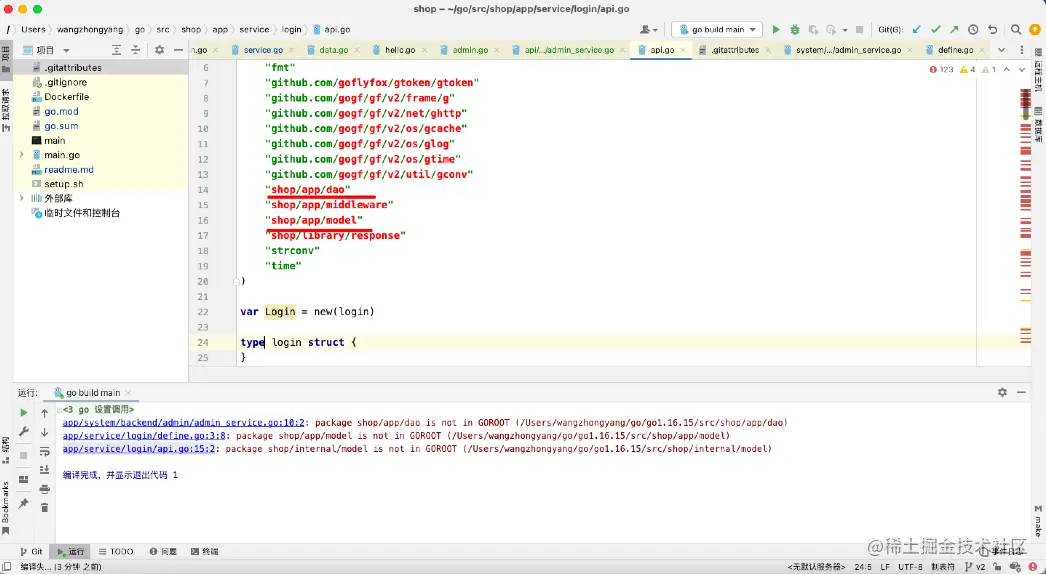The width and height of the screenshot is (1046, 575).
Task: Collapse all in project panel
Action: point(135,50)
